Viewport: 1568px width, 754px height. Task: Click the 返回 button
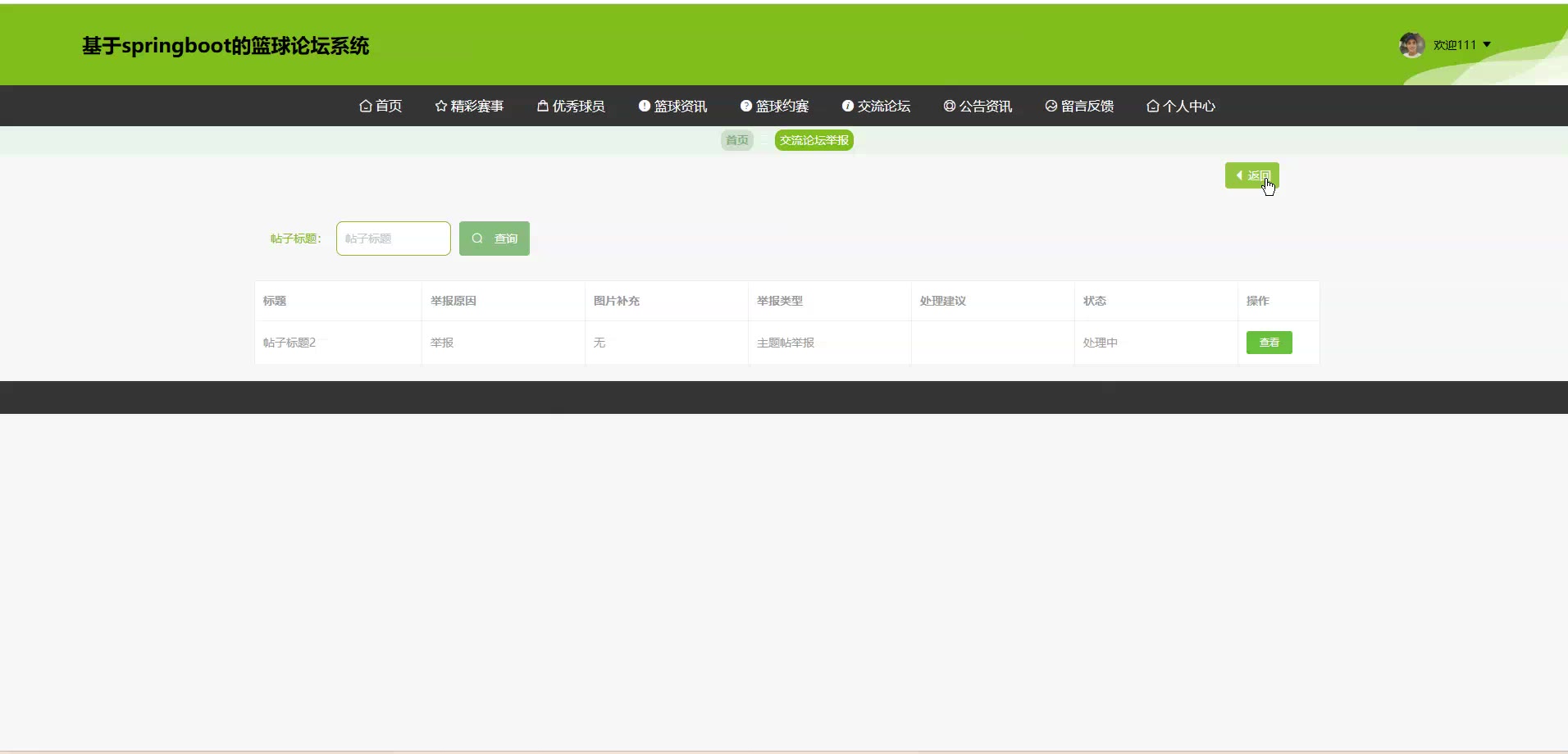tap(1252, 175)
